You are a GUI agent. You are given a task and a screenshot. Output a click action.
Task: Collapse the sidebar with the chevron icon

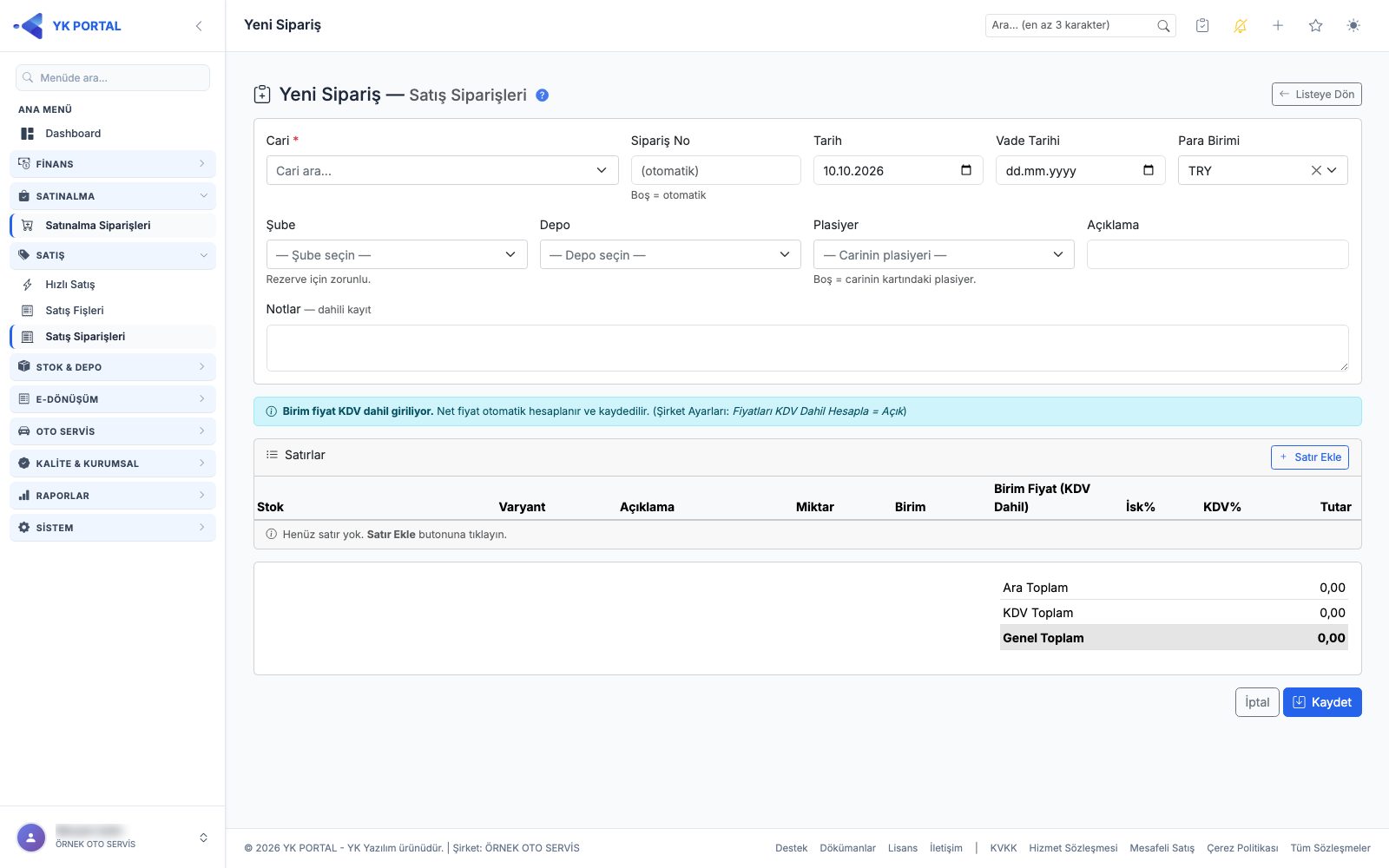[x=199, y=26]
